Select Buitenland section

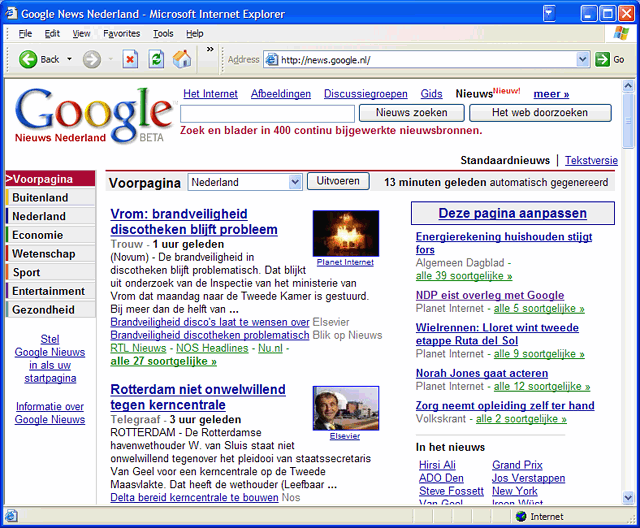51,197
